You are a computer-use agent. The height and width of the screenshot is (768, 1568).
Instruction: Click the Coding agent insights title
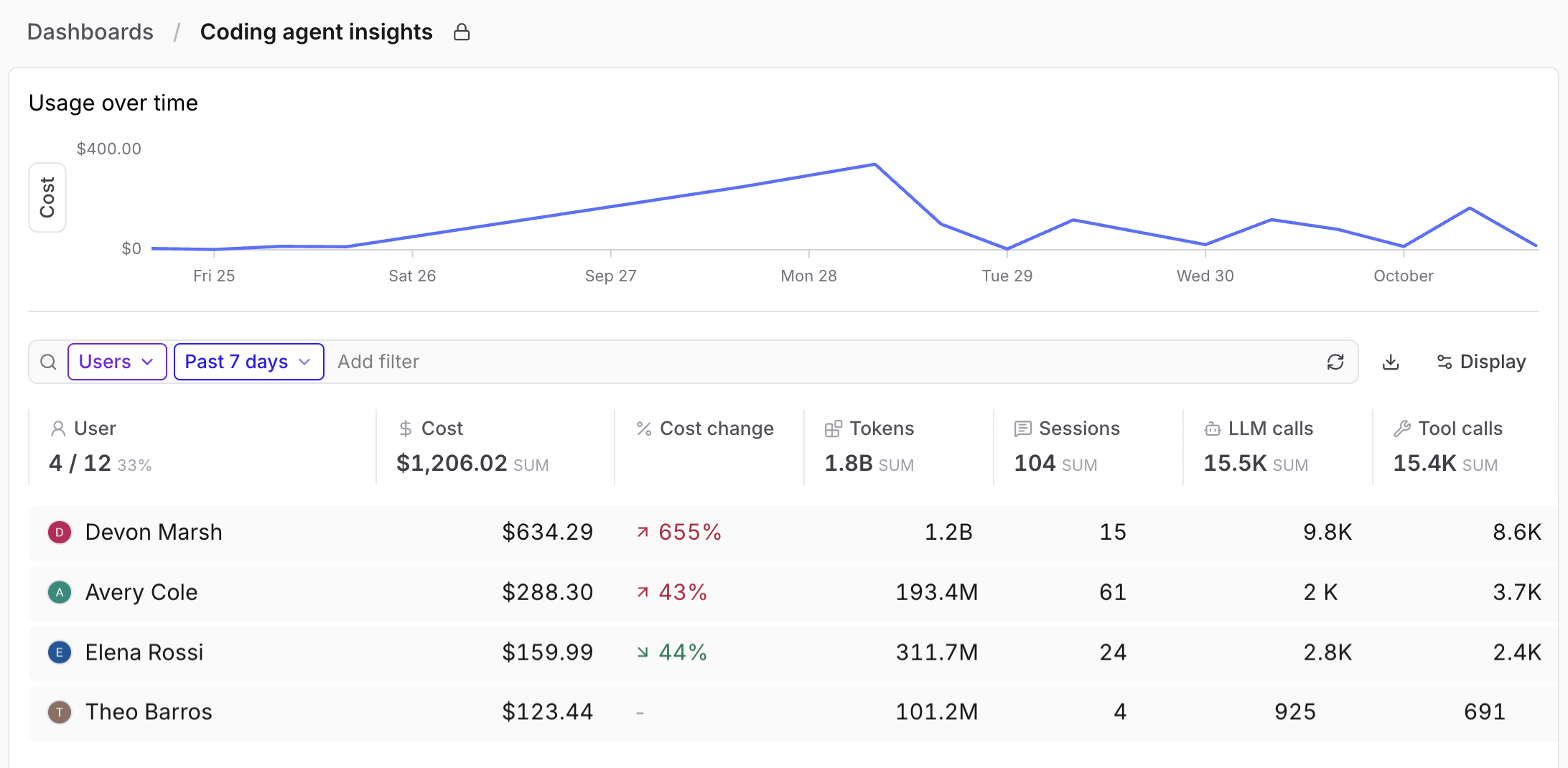pos(316,32)
